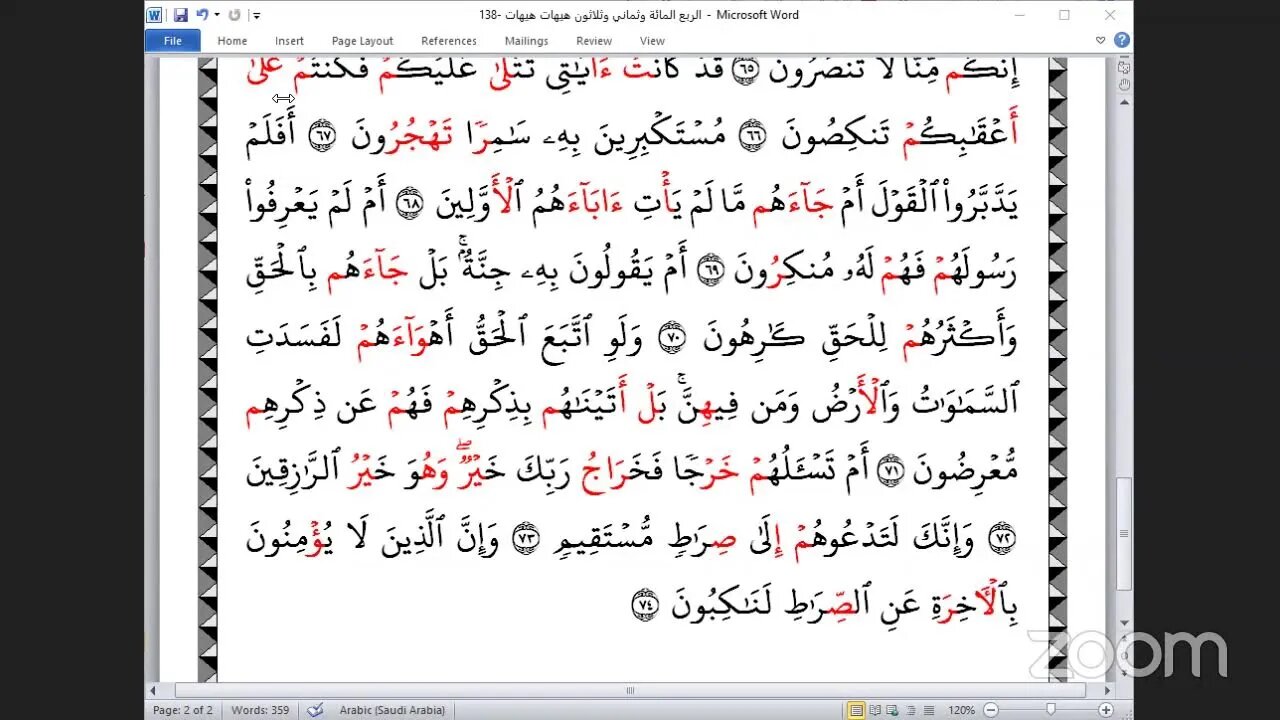Switch to Full Screen Reading view
The width and height of the screenshot is (1280, 720).
877,710
